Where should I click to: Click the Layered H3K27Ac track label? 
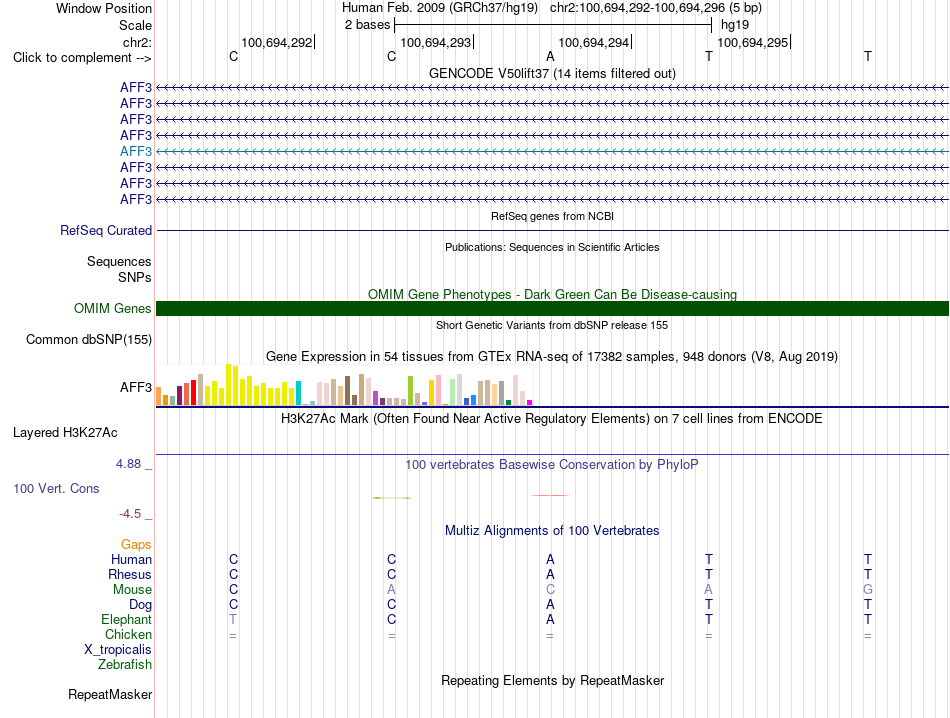[65, 433]
